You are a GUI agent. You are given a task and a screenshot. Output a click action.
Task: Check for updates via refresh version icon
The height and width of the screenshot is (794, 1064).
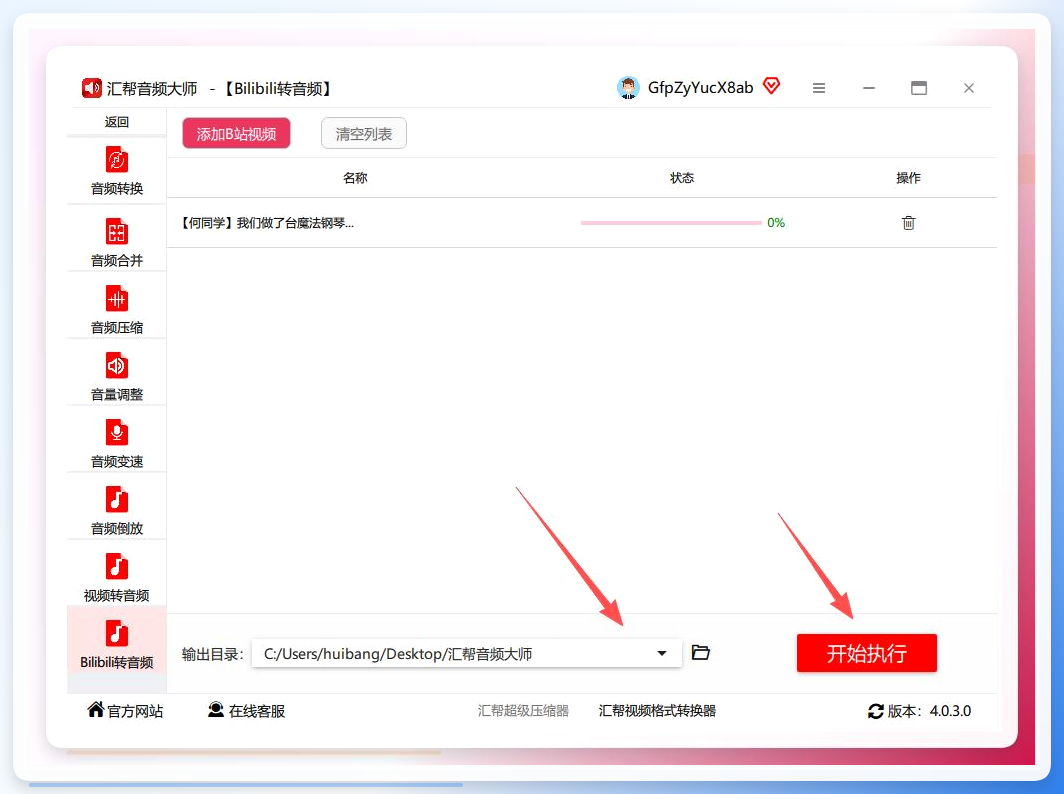[875, 711]
